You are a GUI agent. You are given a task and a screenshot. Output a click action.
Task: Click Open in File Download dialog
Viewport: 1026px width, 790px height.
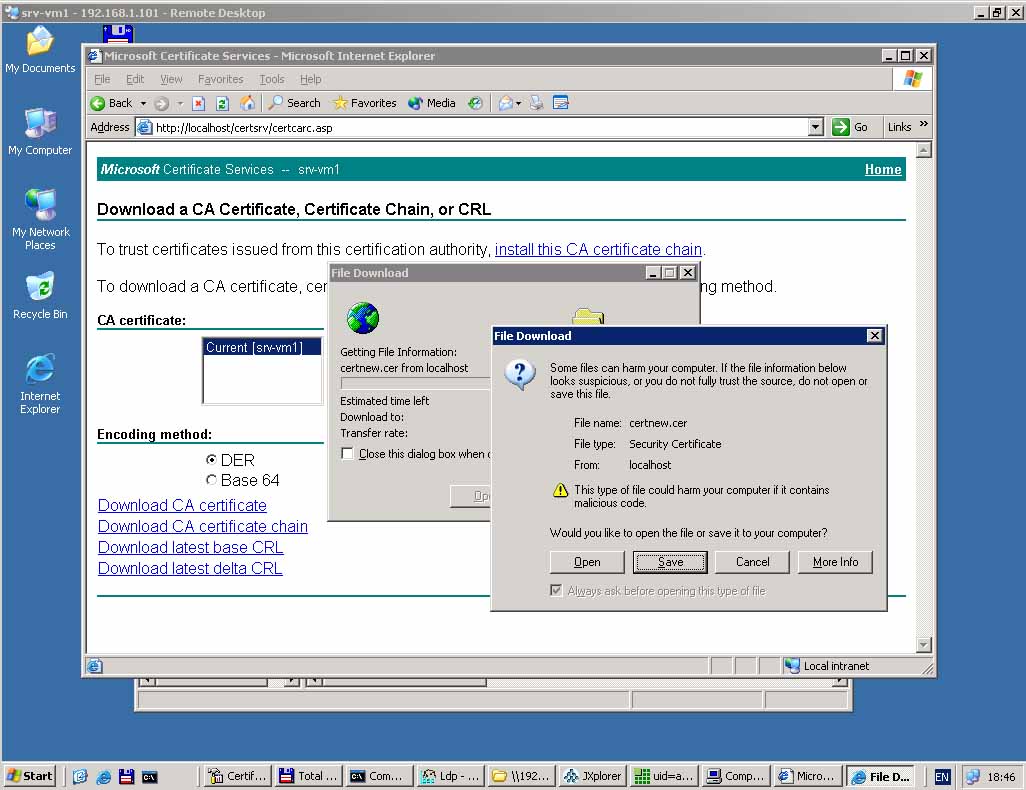(587, 562)
